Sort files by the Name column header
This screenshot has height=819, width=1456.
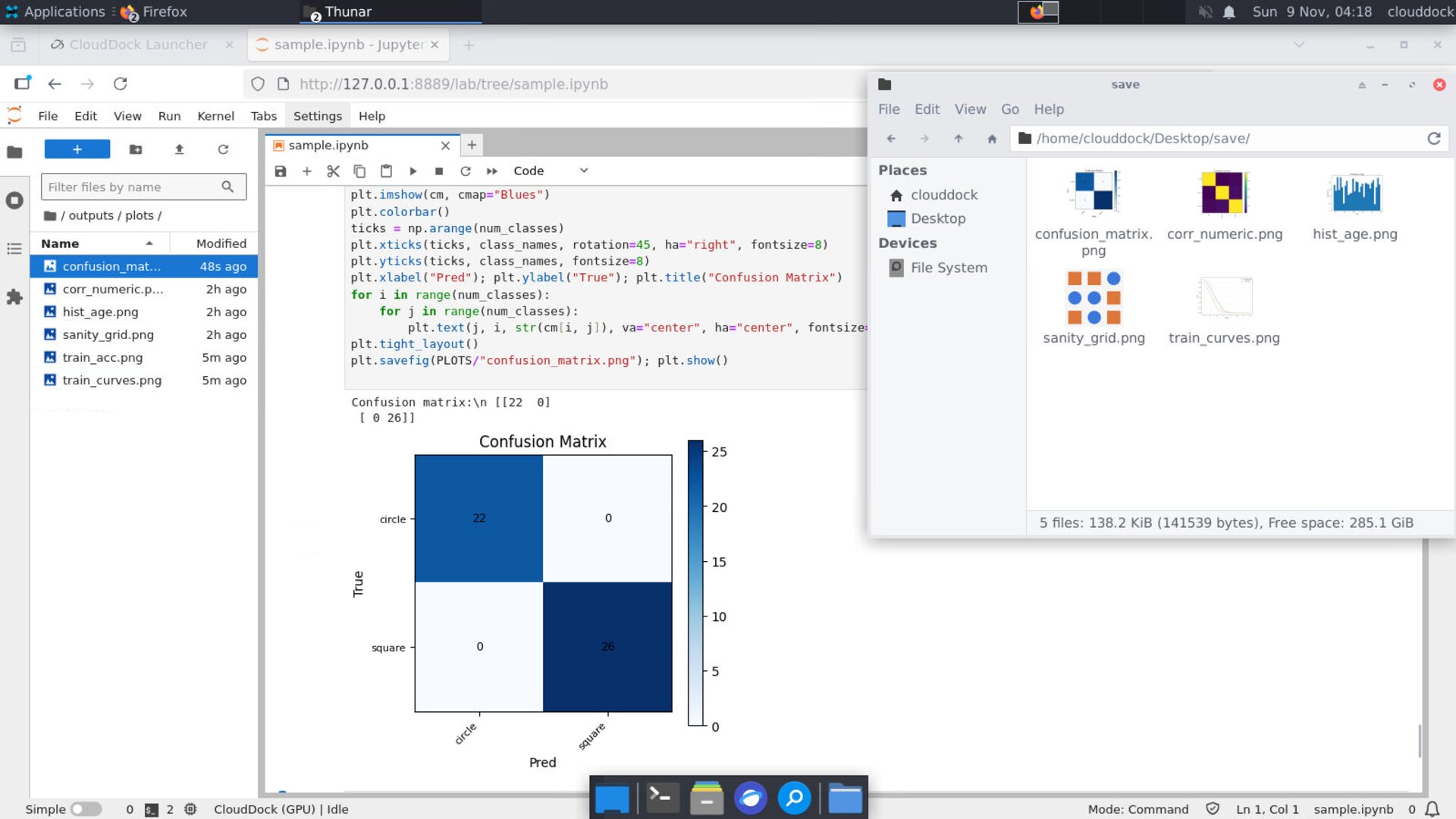coord(61,243)
